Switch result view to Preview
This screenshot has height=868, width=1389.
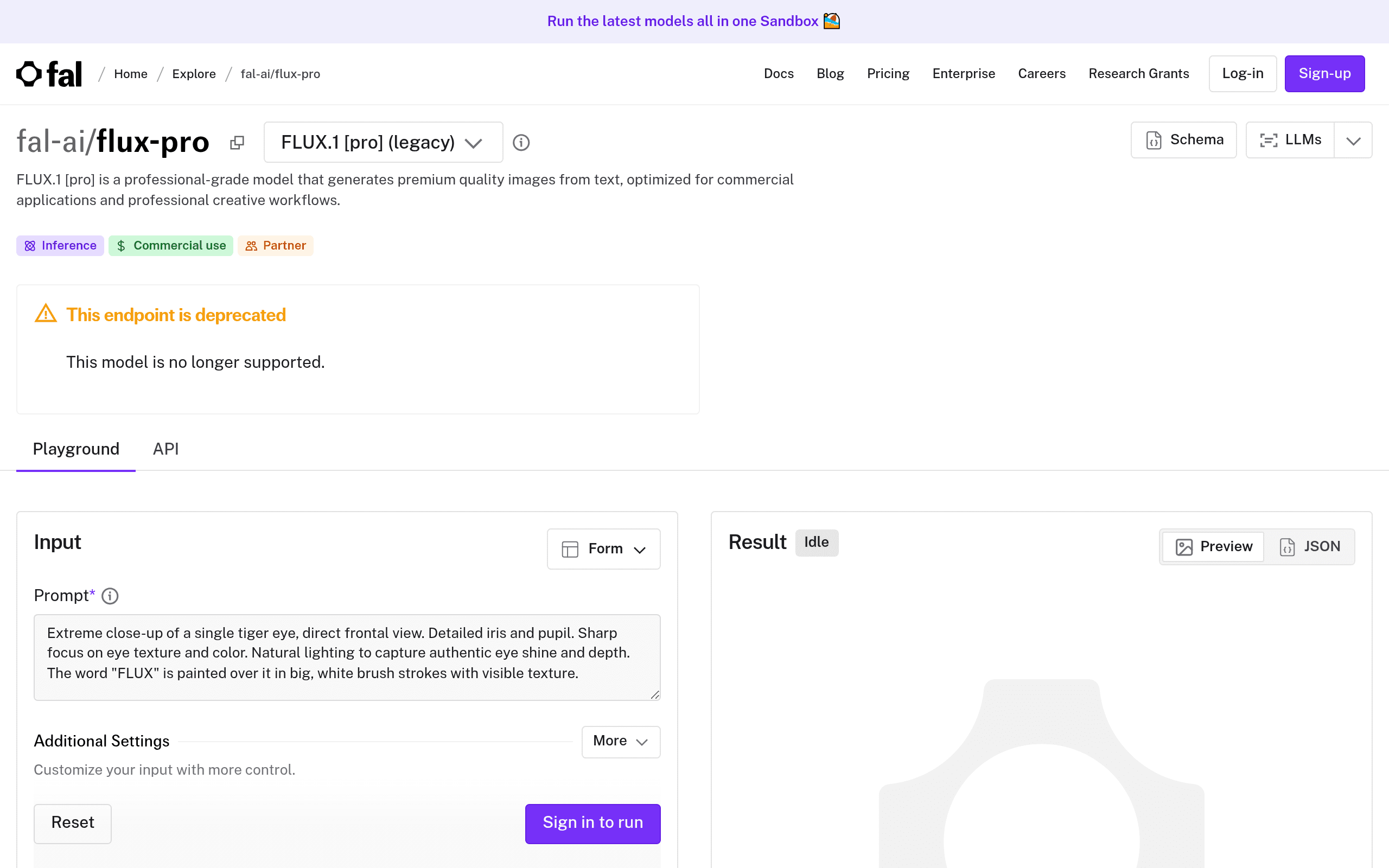click(1213, 546)
